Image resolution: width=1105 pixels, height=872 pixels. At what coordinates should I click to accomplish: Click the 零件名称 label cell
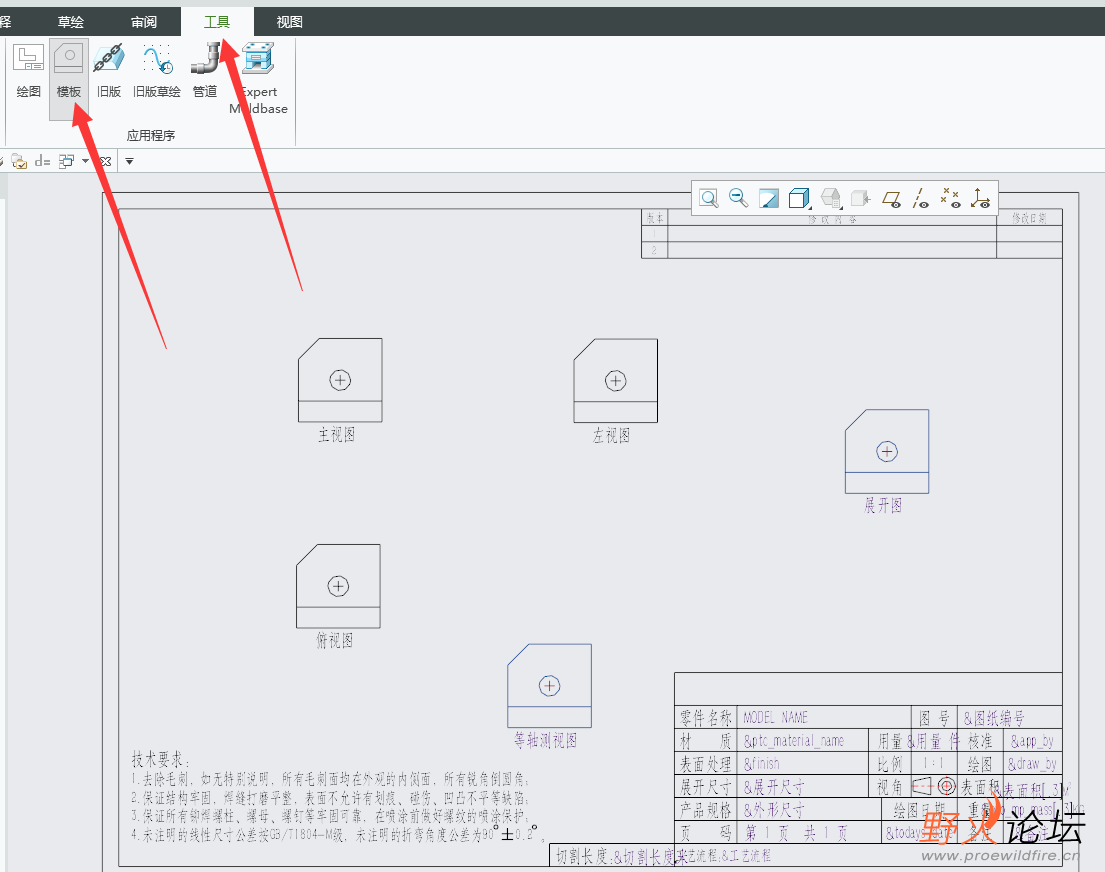click(x=705, y=718)
